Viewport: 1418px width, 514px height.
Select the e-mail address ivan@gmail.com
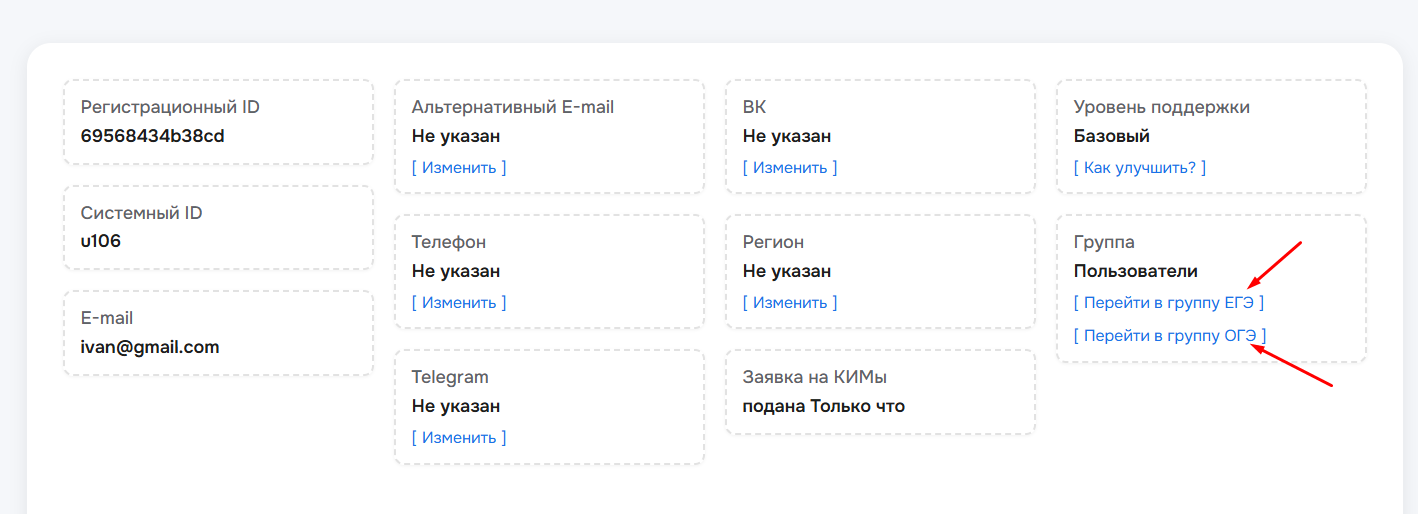(x=150, y=347)
